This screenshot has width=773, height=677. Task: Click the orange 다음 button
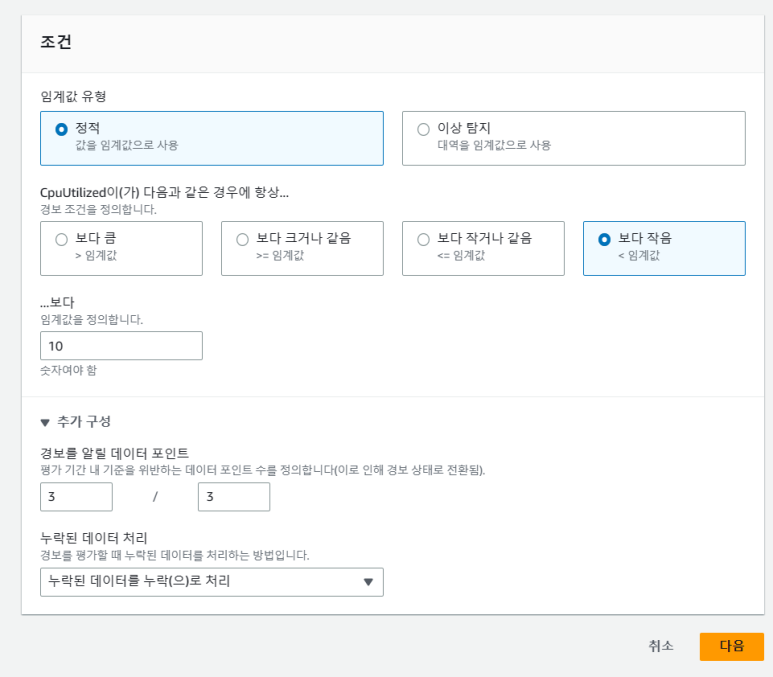point(732,646)
